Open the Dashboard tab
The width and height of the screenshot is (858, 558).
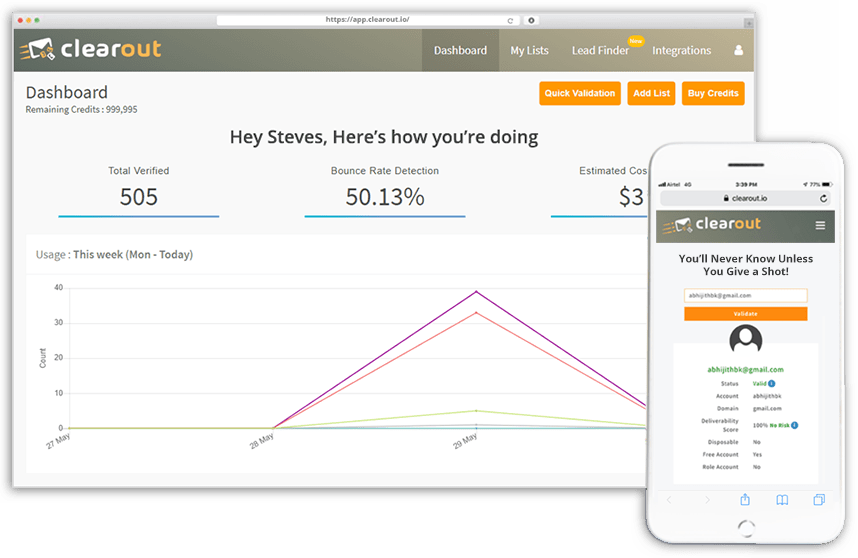coord(460,50)
